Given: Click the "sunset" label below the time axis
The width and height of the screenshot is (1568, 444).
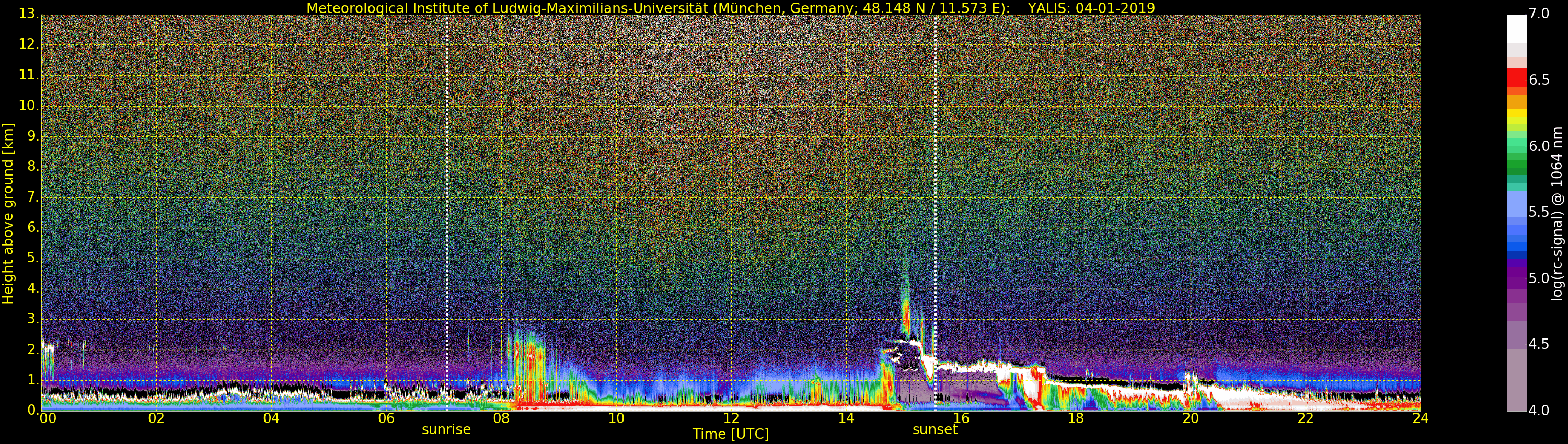Looking at the screenshot, I should point(935,429).
